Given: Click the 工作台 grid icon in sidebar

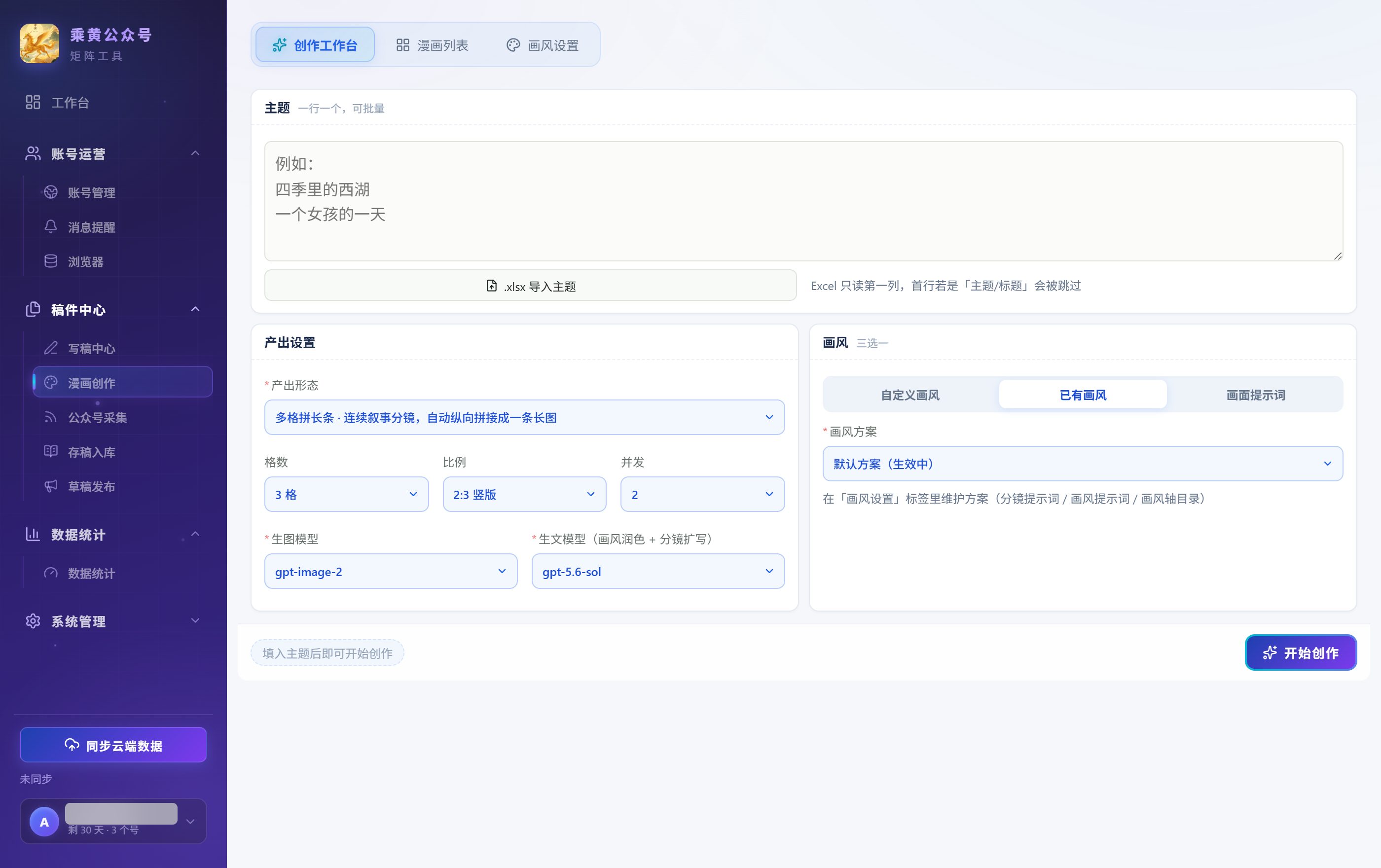Looking at the screenshot, I should click(x=33, y=102).
